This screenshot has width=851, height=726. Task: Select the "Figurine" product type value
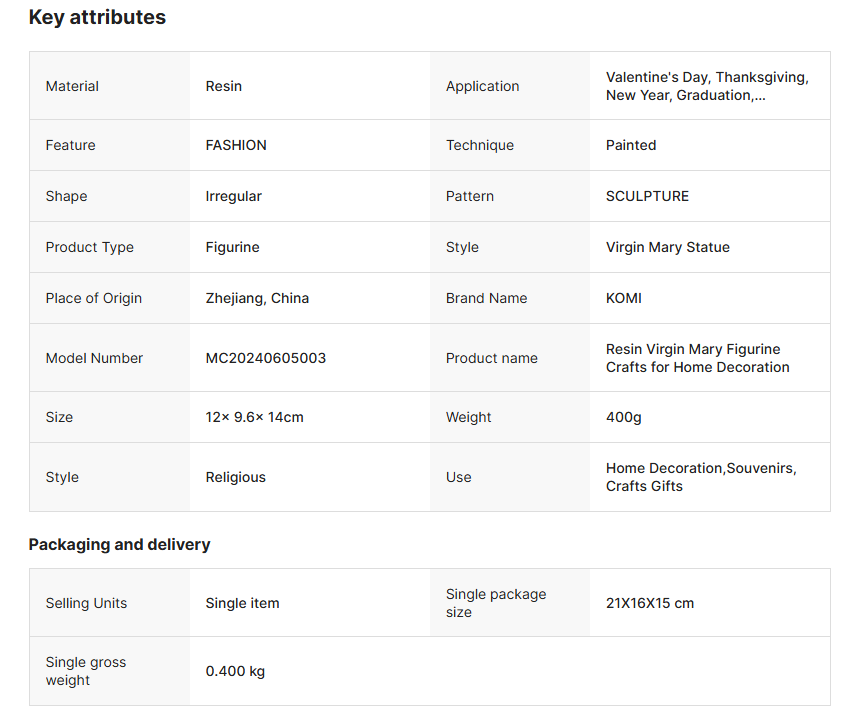(x=233, y=247)
